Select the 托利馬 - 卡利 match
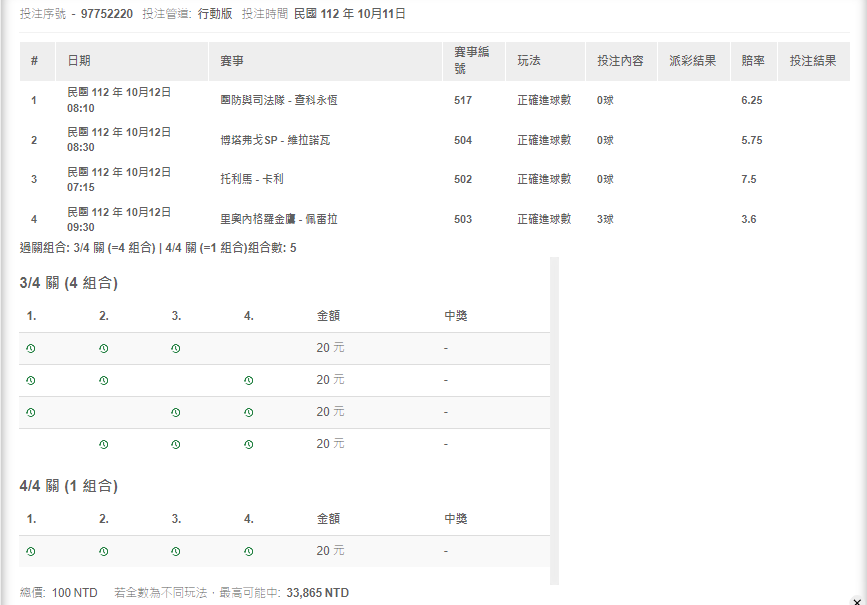The height and width of the screenshot is (605, 867). click(252, 179)
